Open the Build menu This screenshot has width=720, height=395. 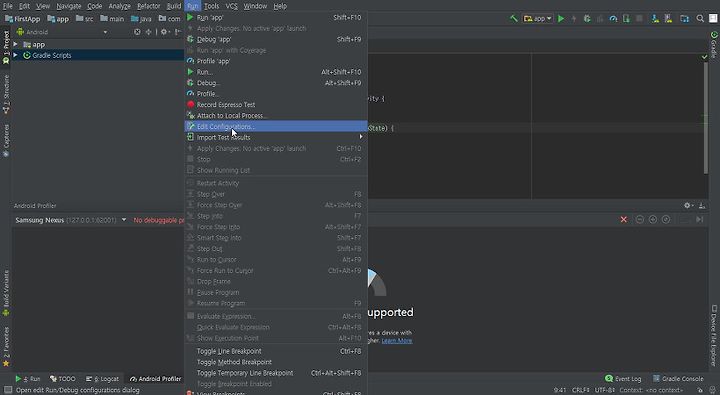[174, 6]
